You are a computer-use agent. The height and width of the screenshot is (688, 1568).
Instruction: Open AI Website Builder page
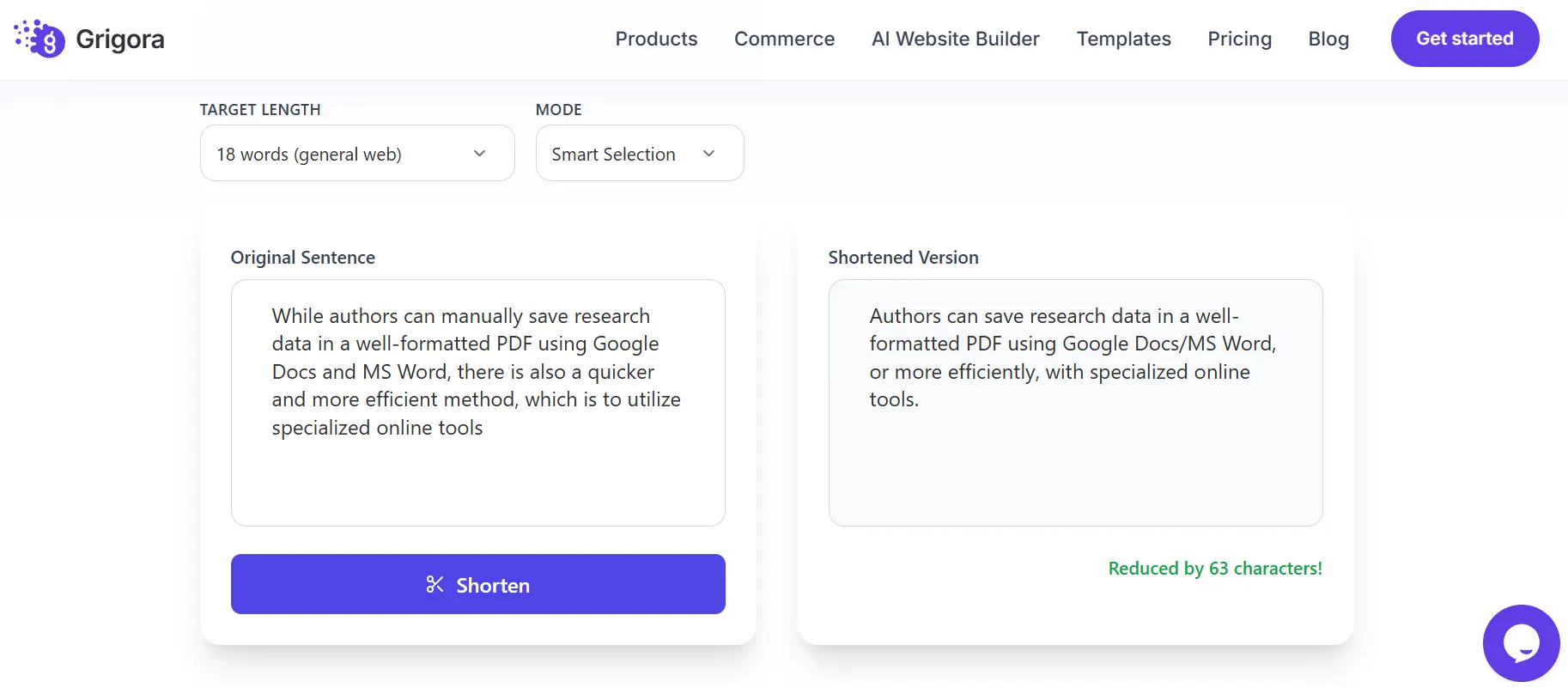tap(956, 39)
